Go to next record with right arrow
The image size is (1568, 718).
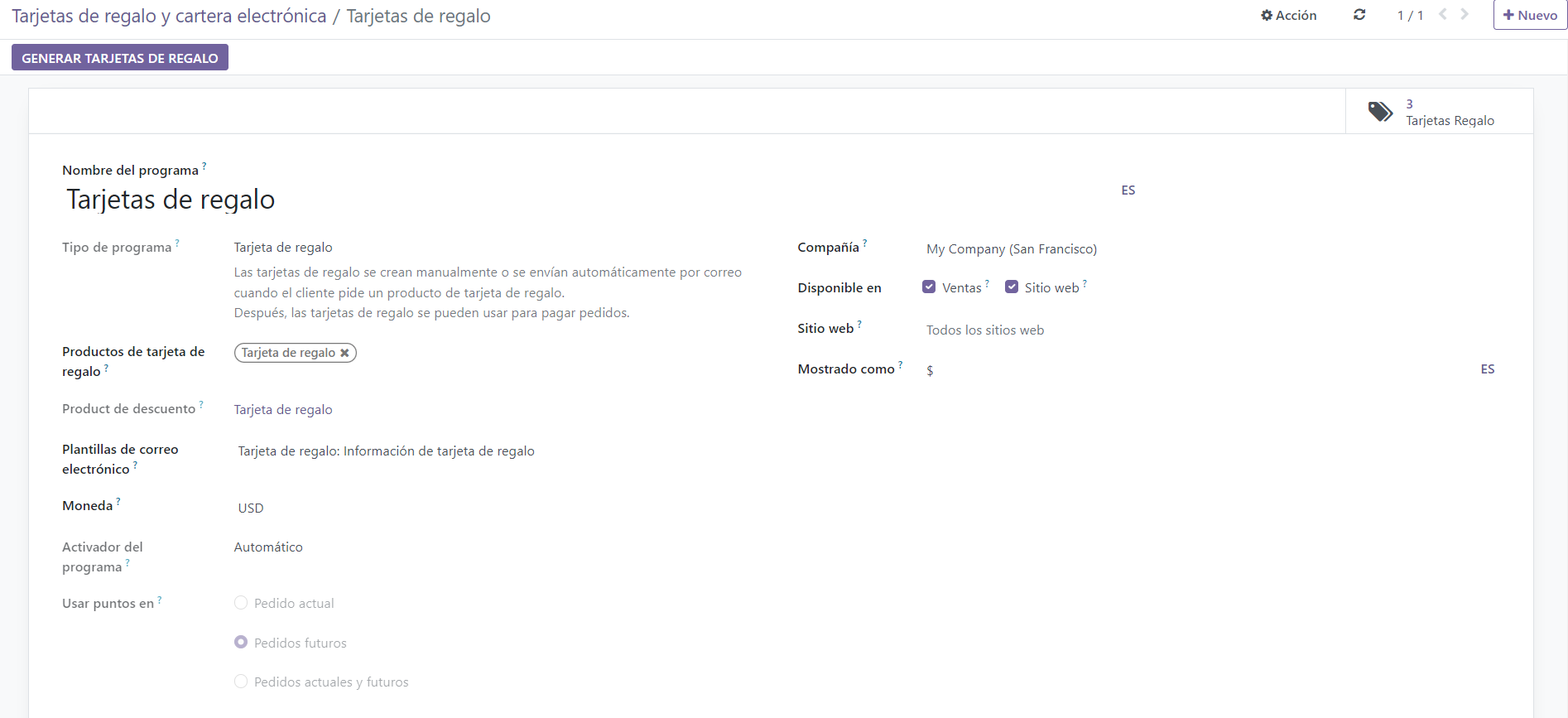click(1465, 14)
